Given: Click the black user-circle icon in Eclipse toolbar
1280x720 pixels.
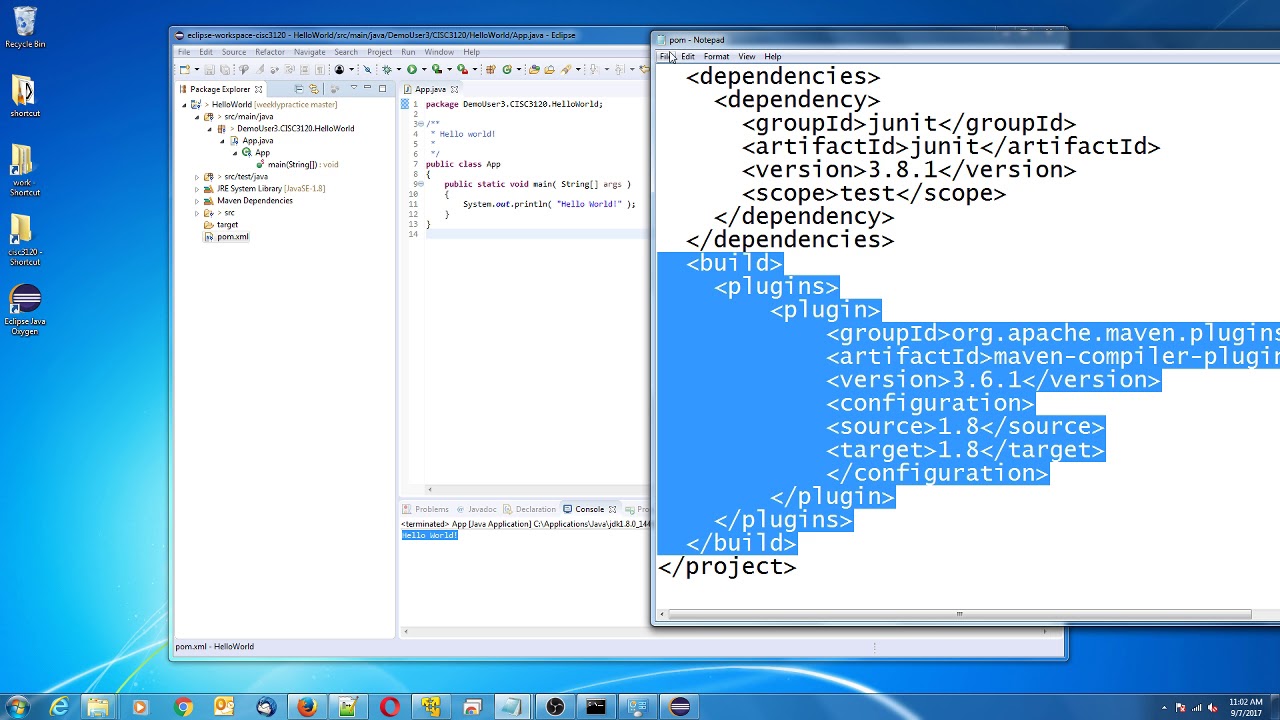Looking at the screenshot, I should pos(339,69).
